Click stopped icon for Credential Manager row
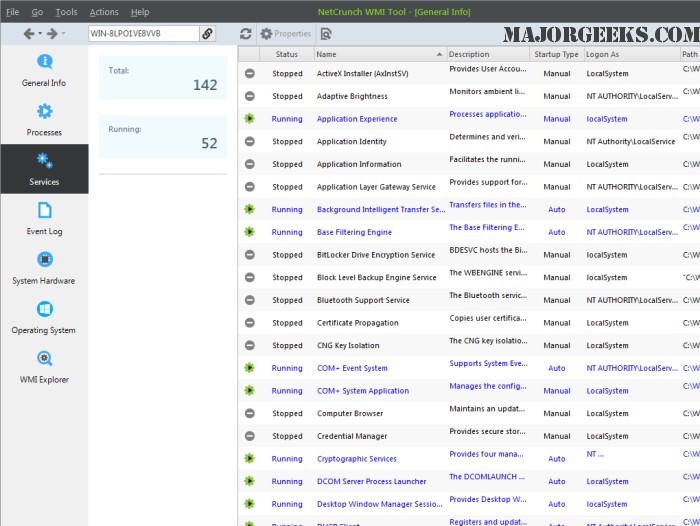This screenshot has height=526, width=700. [250, 436]
